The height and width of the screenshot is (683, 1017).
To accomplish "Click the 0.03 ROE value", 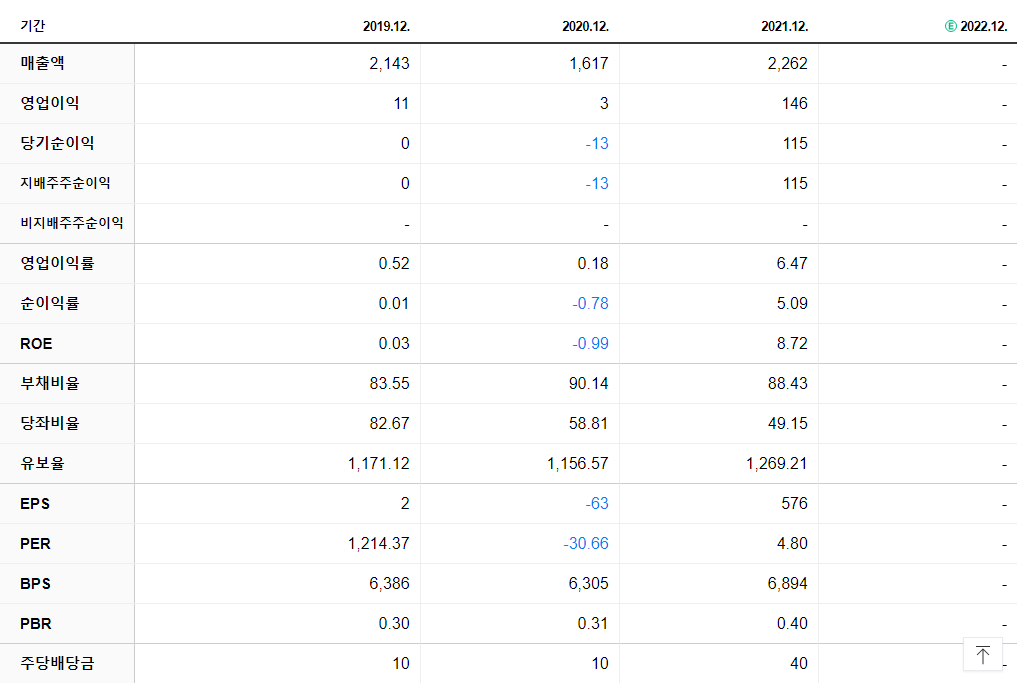I will (x=394, y=344).
